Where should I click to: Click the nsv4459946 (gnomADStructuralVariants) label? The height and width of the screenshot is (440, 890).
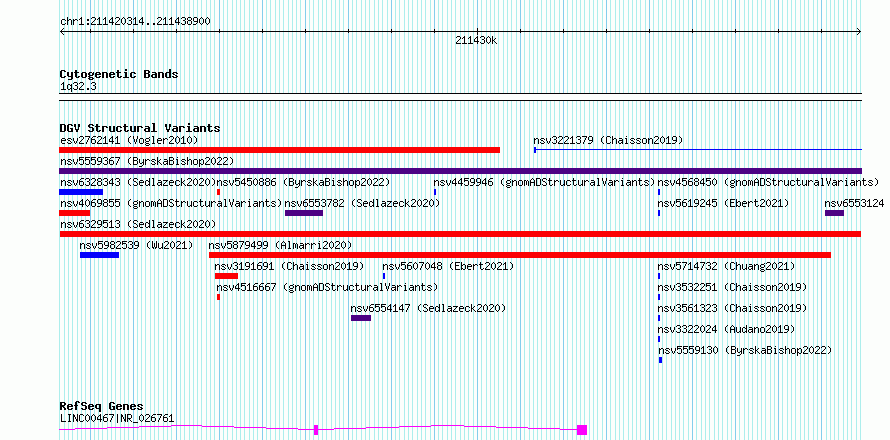(544, 182)
